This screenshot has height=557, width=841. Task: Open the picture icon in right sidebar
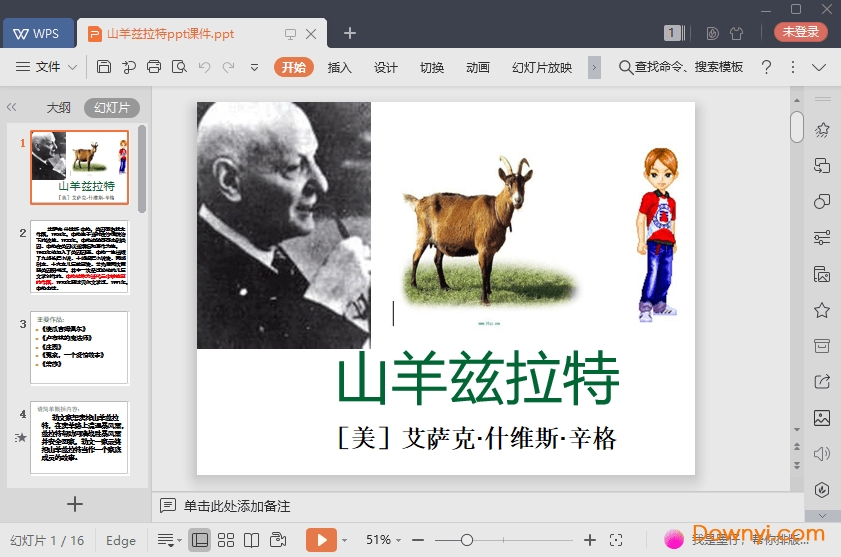[822, 417]
